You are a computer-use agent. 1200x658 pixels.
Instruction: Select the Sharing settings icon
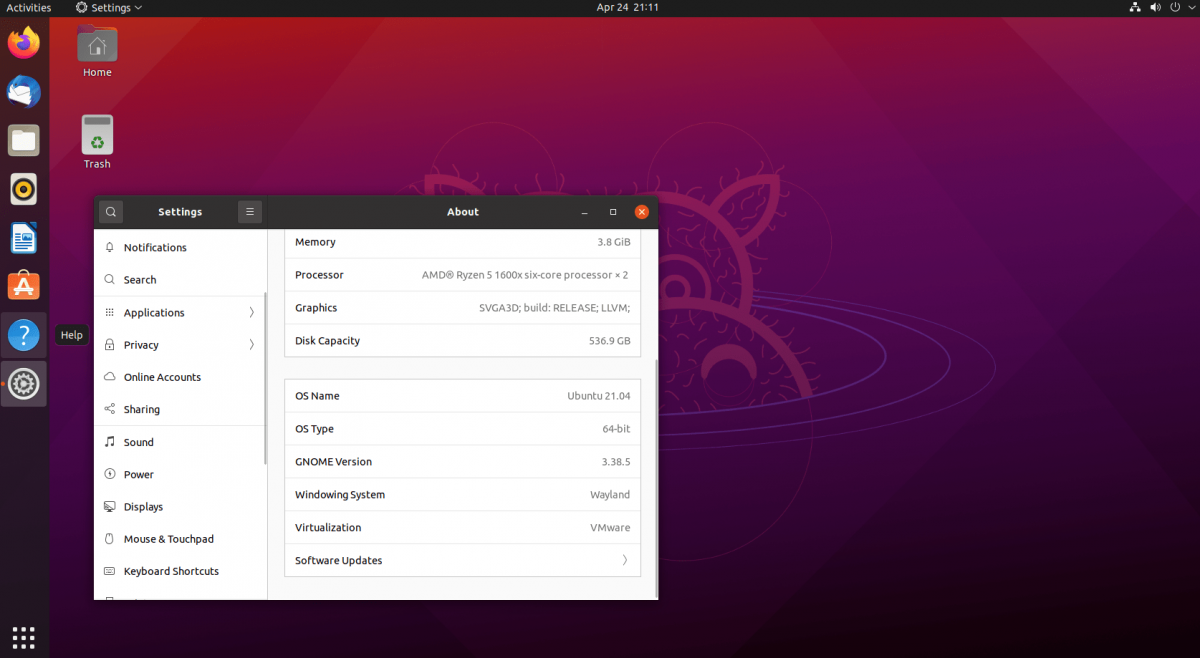110,409
